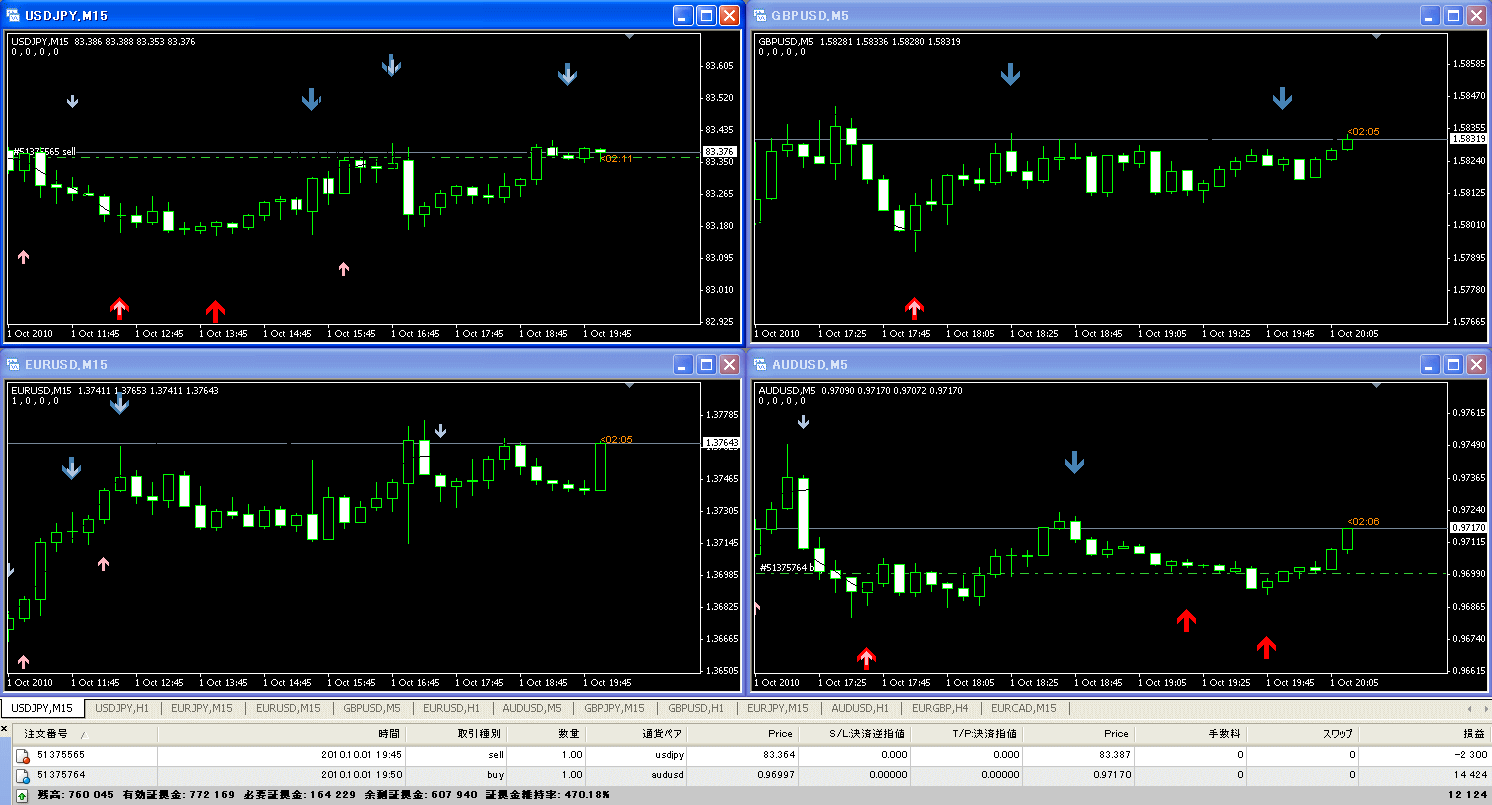This screenshot has width=1492, height=805.
Task: Click the 残高: 760 045 balance text
Action: [76, 794]
